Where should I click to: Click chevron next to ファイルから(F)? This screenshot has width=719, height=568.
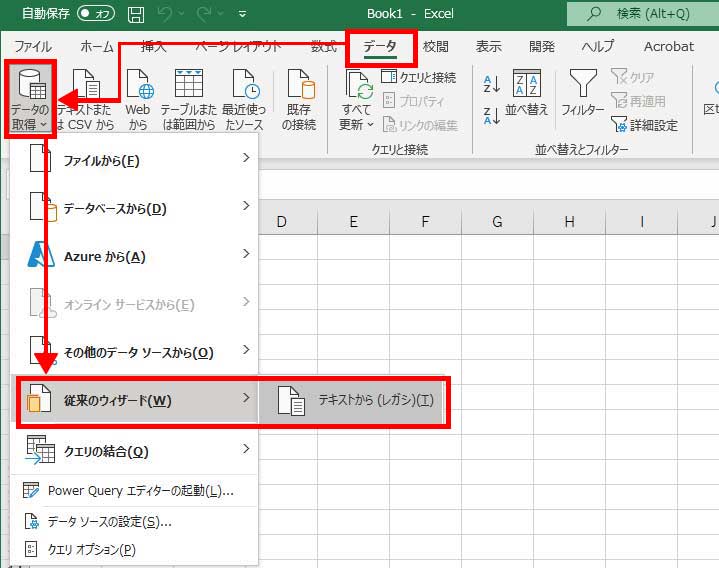[246, 158]
